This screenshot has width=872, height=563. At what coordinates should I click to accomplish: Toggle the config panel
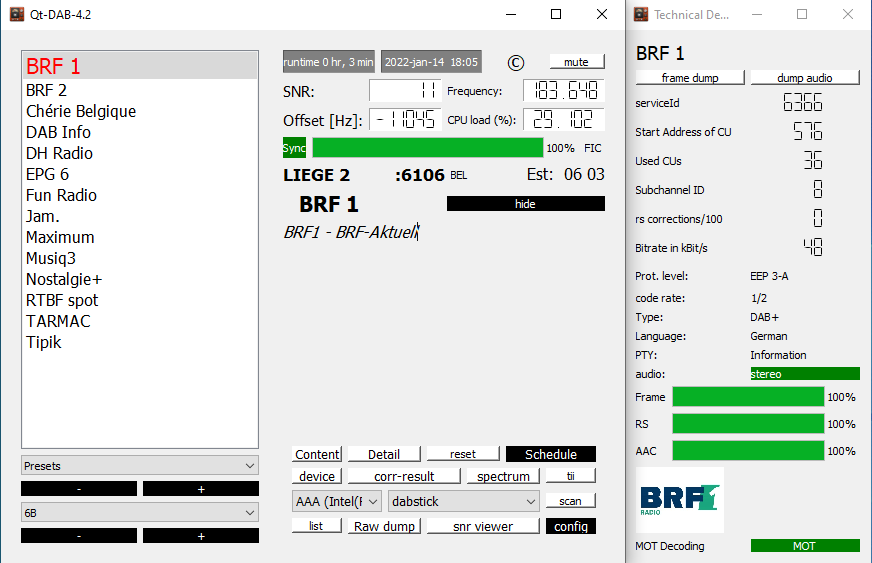click(x=571, y=526)
